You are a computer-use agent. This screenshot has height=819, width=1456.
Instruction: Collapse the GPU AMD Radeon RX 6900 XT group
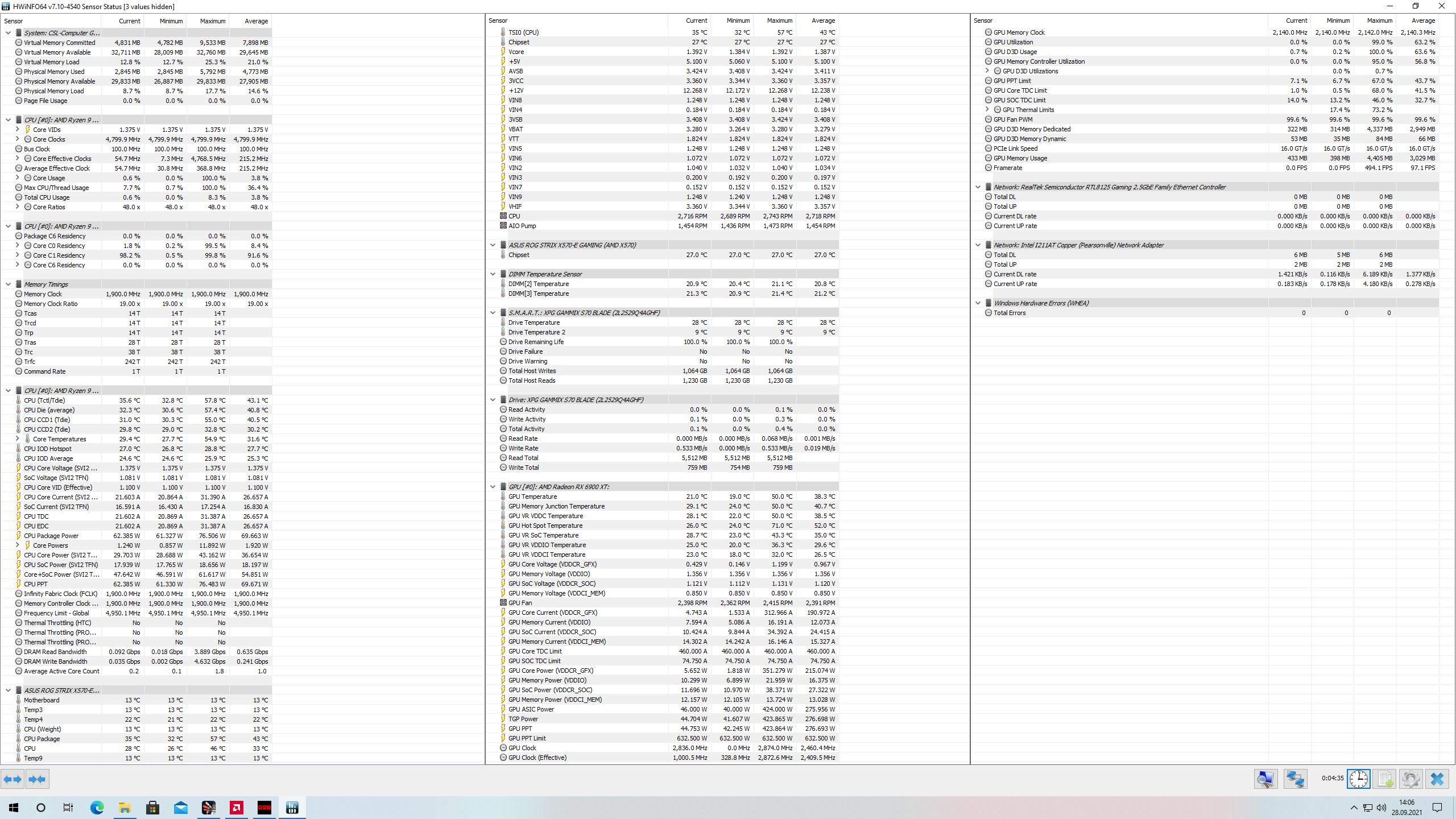coord(493,487)
